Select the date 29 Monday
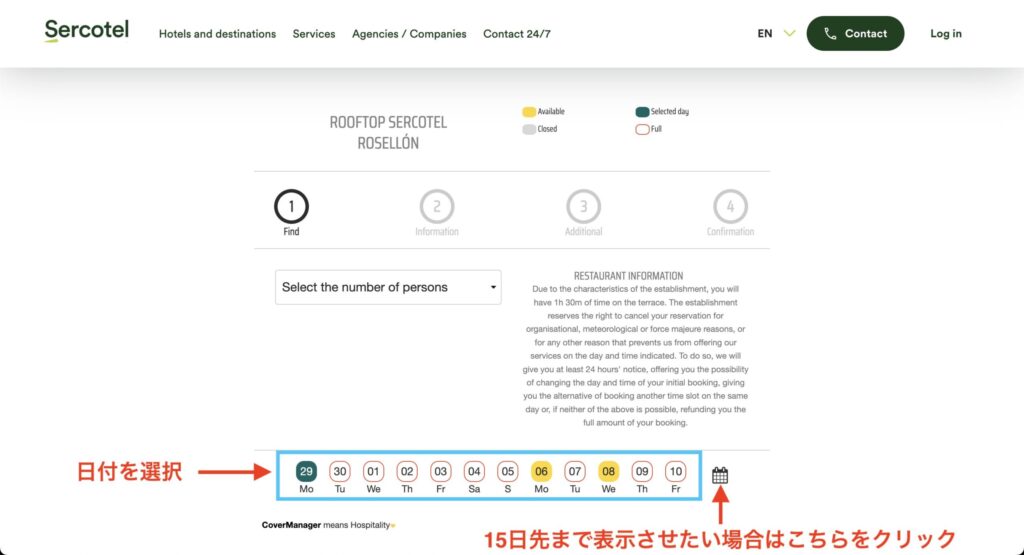The width and height of the screenshot is (1024, 555). (306, 471)
